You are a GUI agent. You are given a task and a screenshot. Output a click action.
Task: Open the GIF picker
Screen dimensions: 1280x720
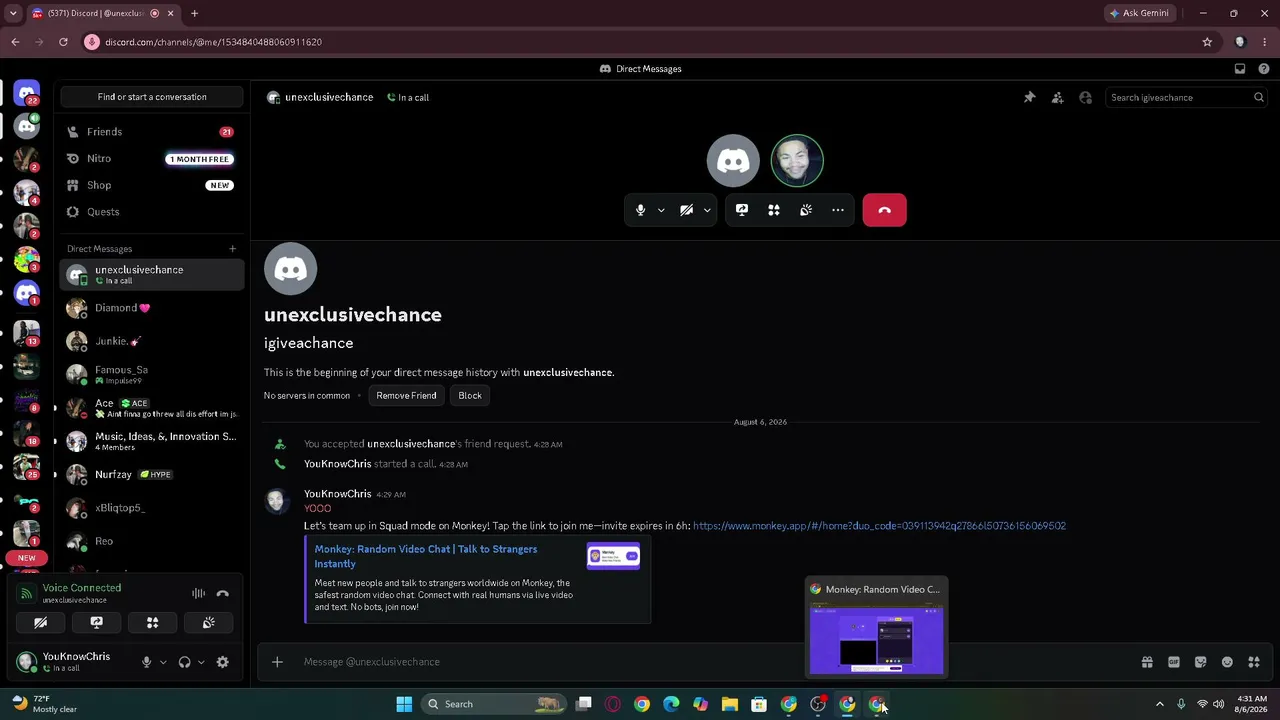point(1174,662)
